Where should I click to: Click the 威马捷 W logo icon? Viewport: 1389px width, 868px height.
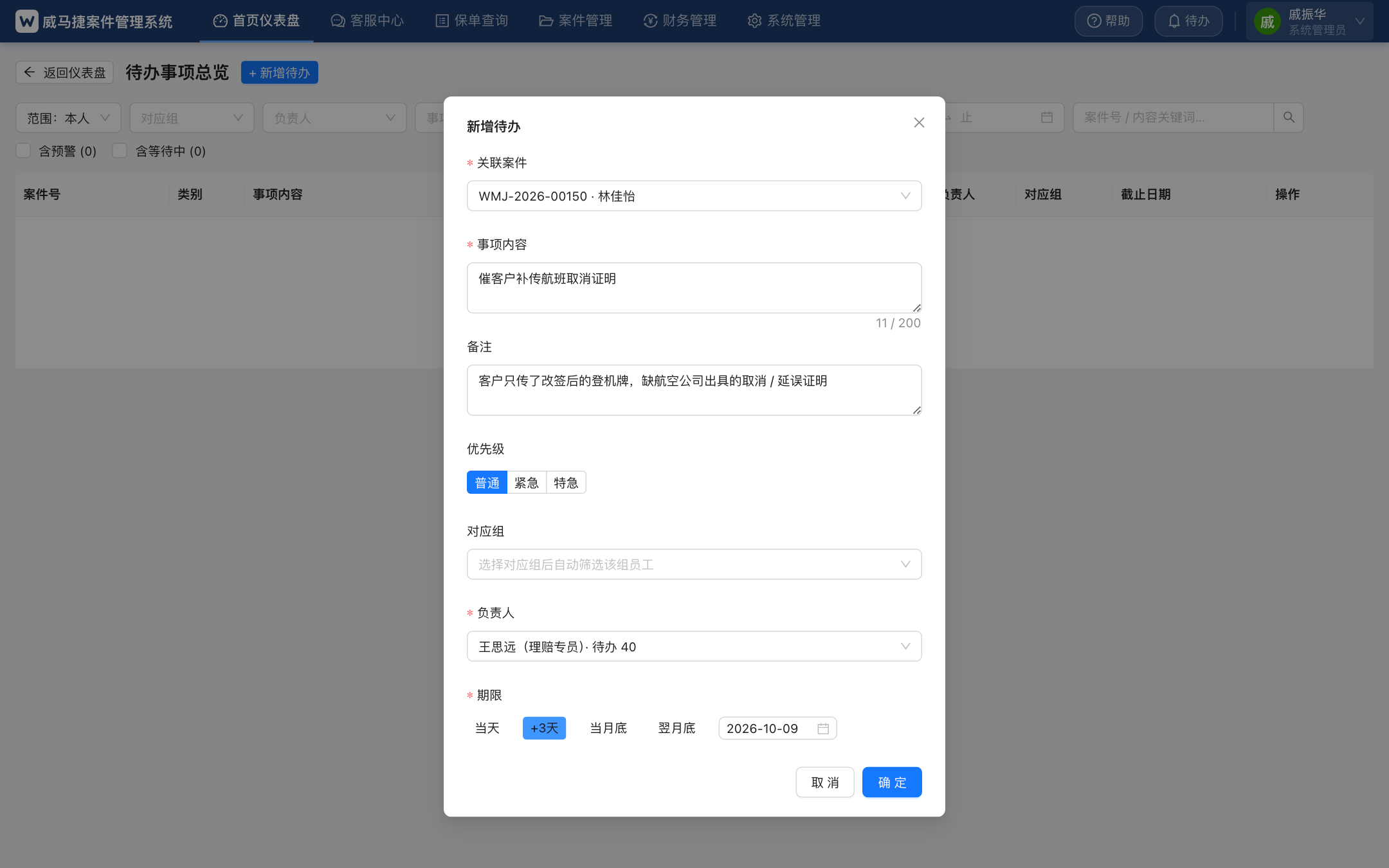26,21
